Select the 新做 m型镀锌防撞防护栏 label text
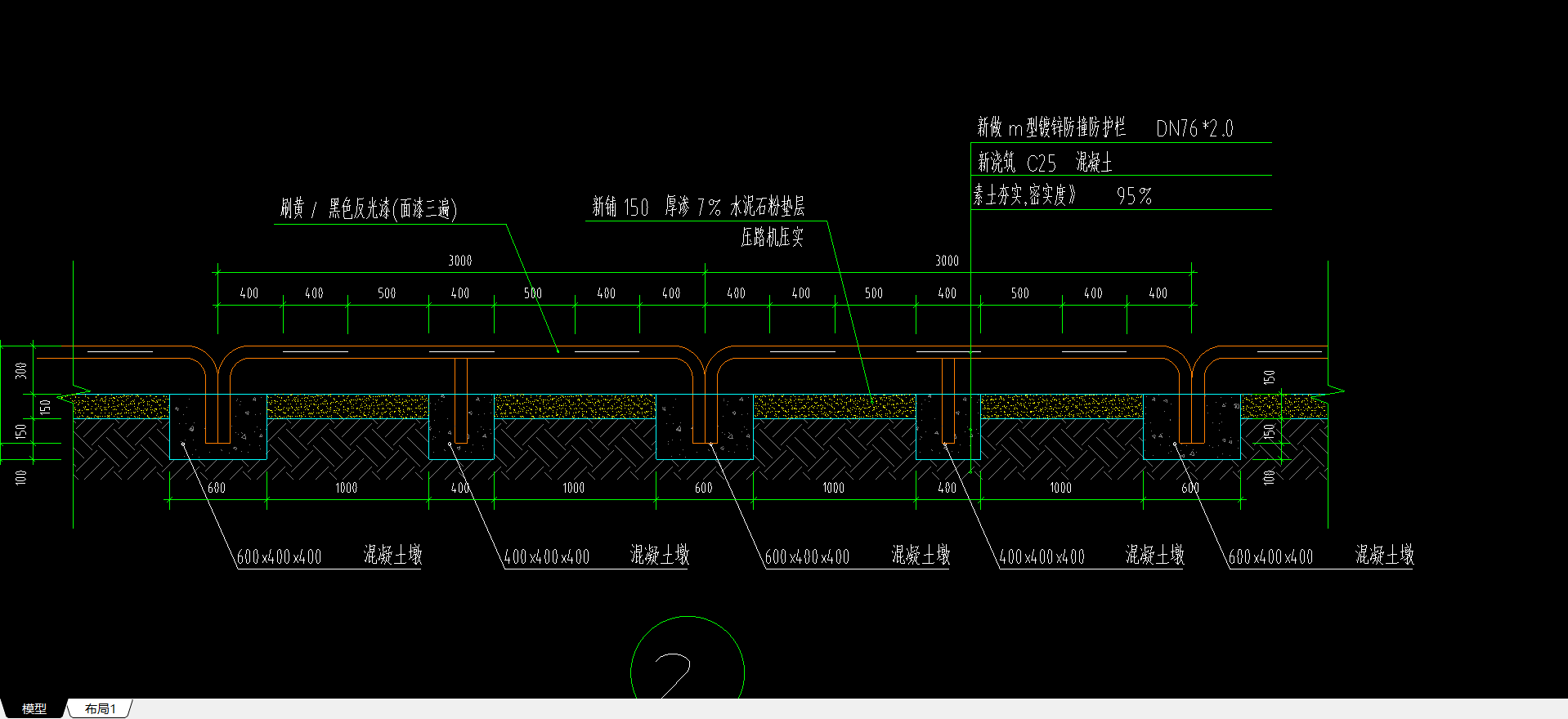 1051,127
